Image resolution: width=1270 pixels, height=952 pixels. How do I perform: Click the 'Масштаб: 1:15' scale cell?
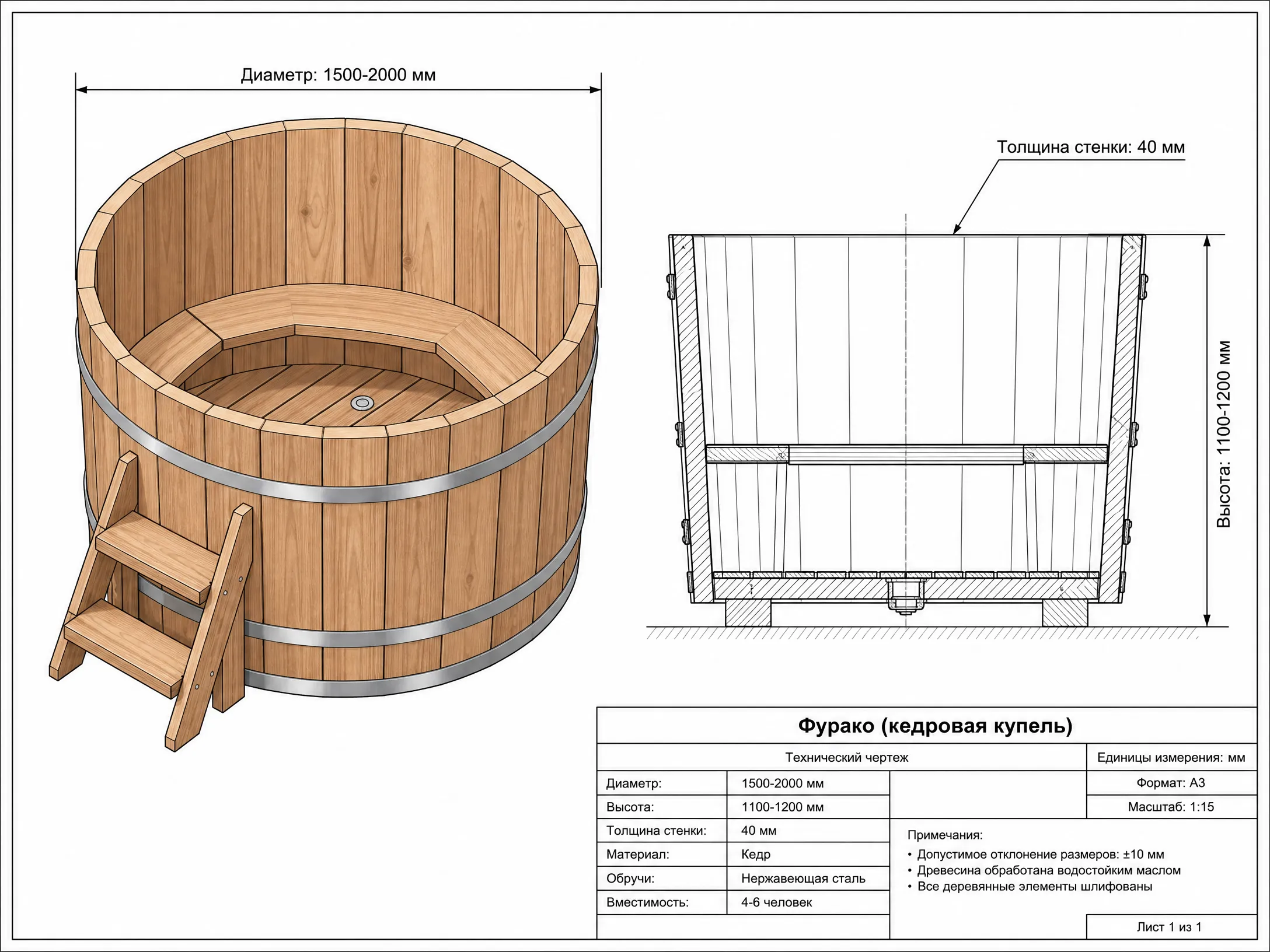coord(1171,807)
